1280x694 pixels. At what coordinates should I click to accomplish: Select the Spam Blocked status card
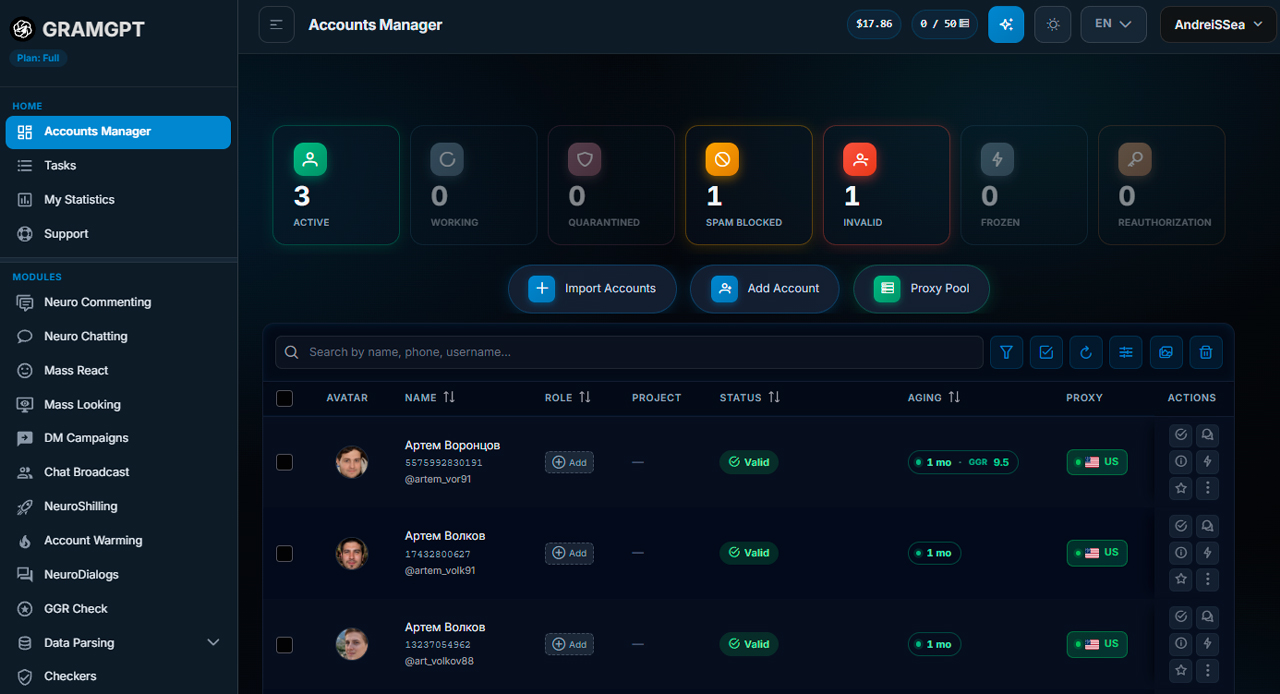[749, 185]
